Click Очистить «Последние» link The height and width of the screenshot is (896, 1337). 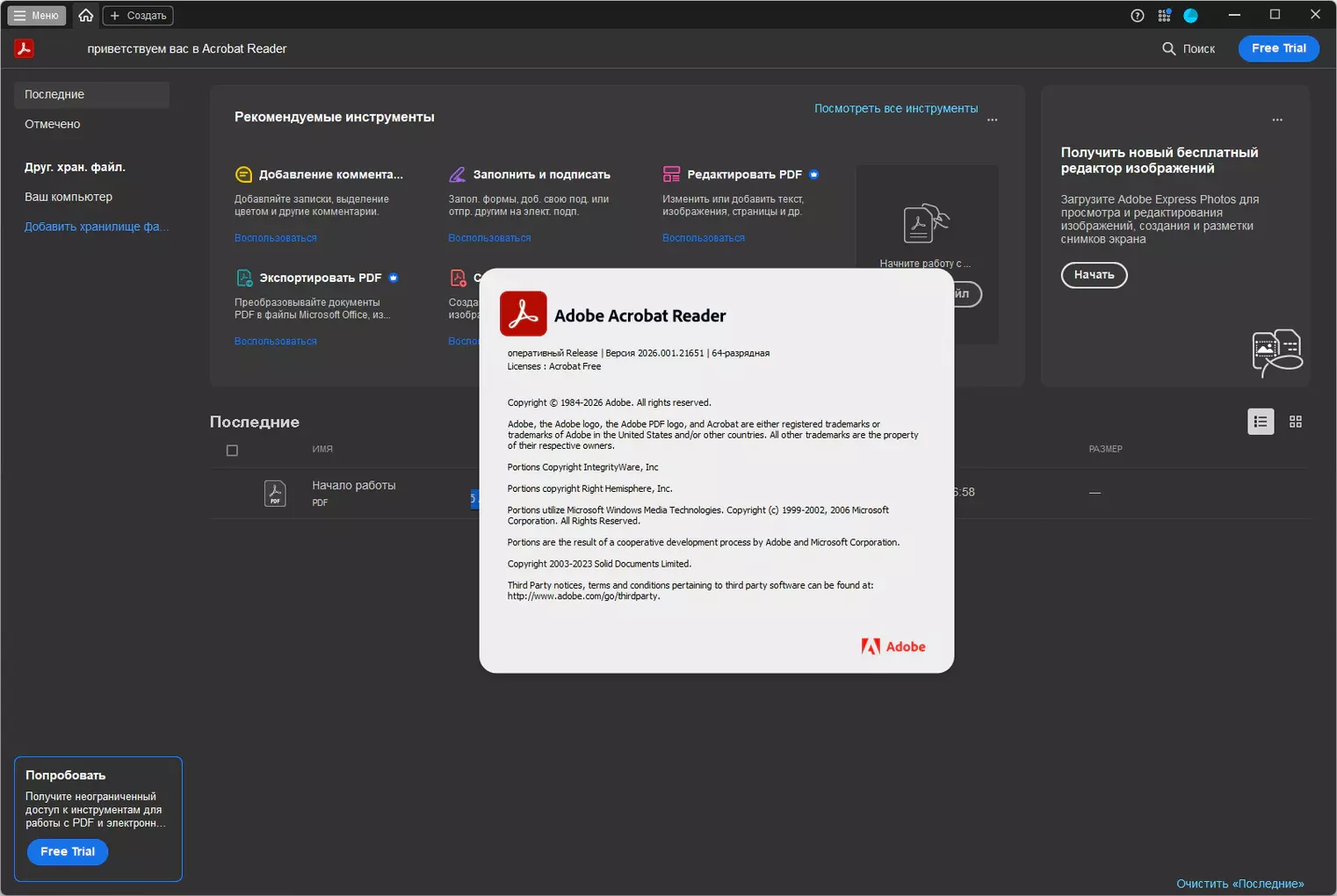[x=1239, y=884]
